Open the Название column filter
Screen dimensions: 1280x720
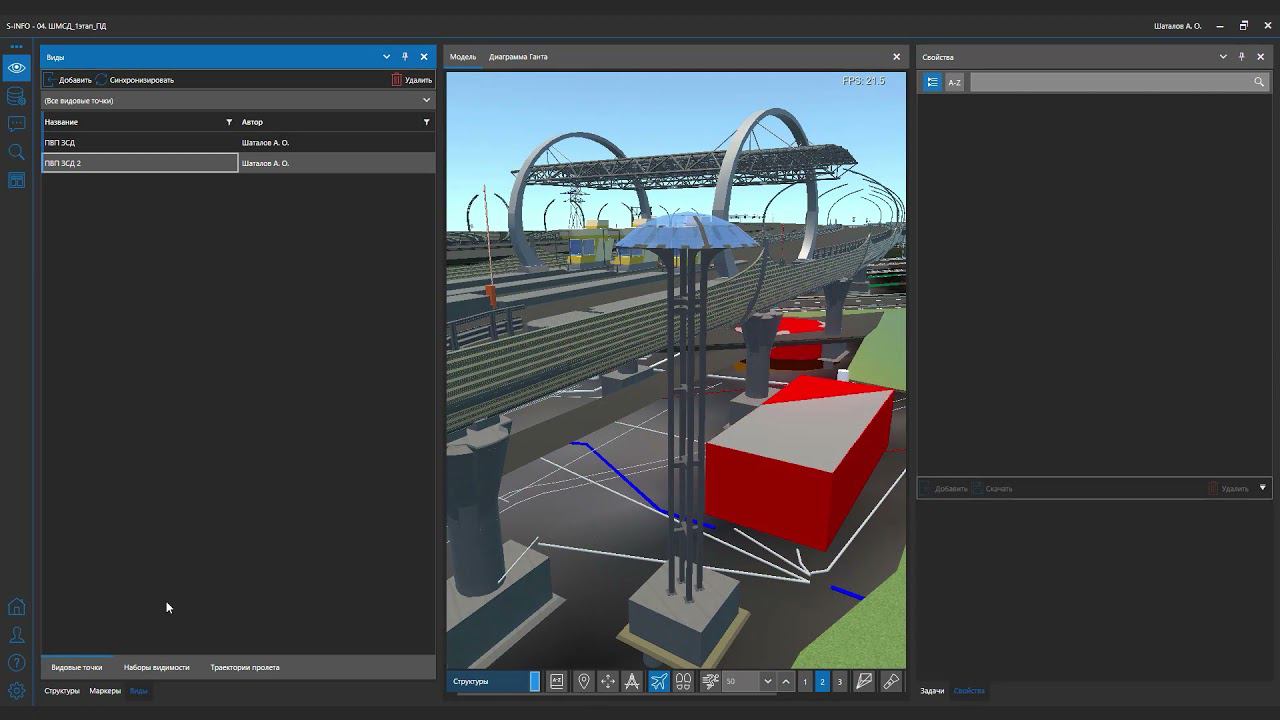(x=229, y=122)
